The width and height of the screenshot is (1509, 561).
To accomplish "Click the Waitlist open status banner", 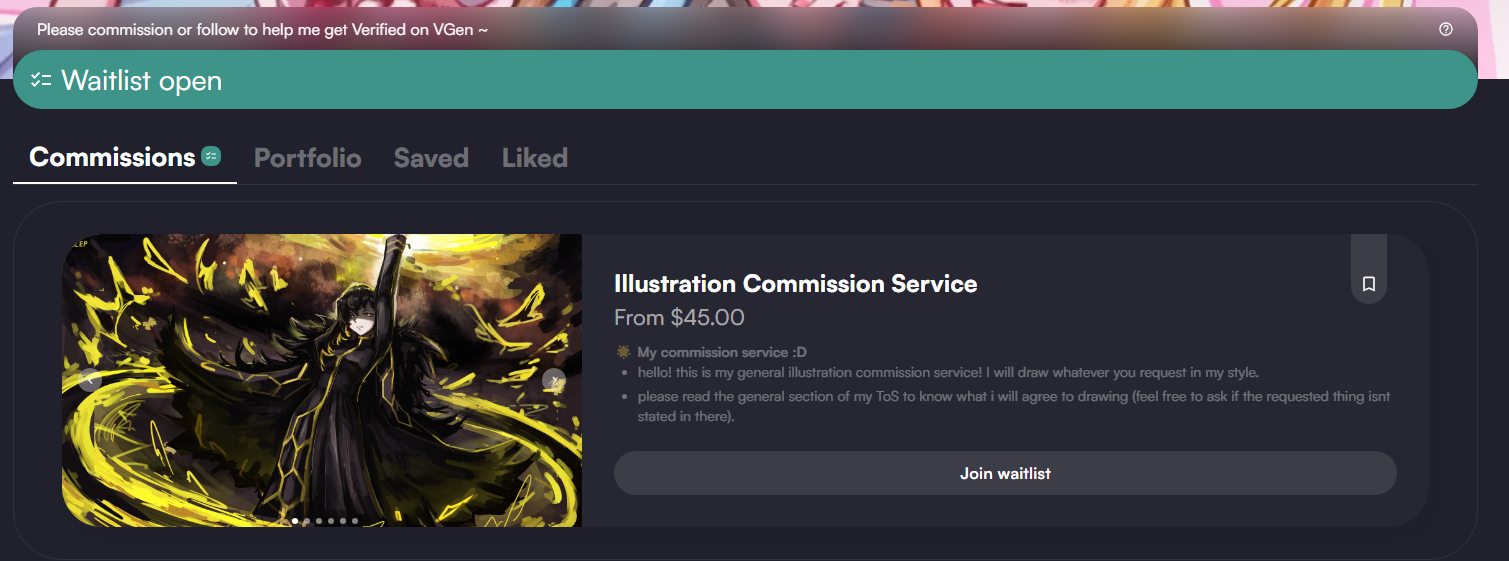I will coord(745,80).
